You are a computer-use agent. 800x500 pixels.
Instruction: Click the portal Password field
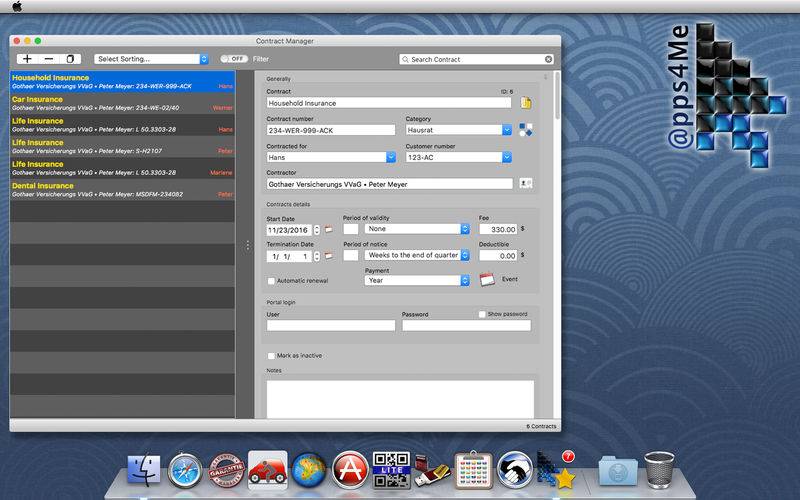[x=466, y=325]
